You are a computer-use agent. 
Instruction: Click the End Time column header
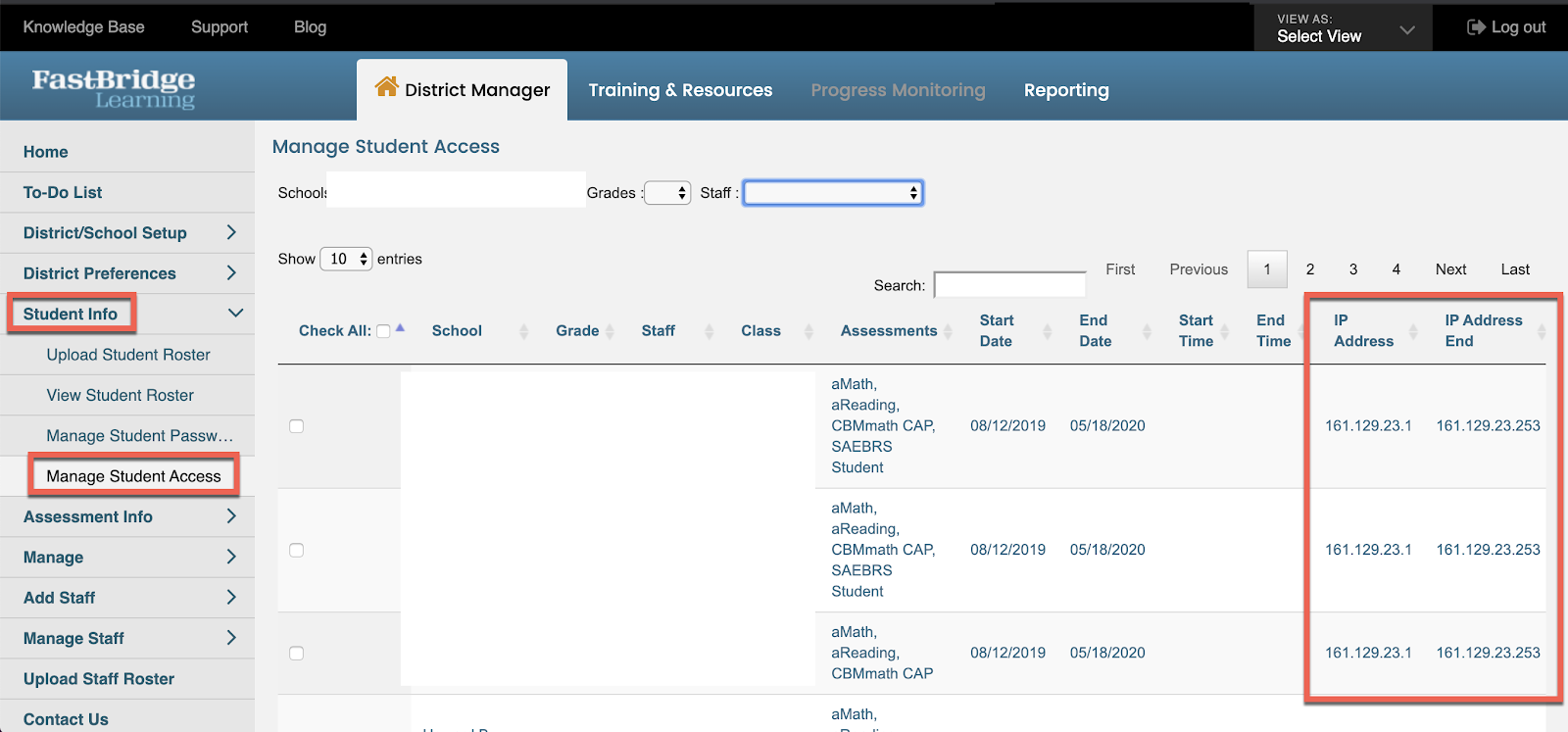pos(1273,331)
